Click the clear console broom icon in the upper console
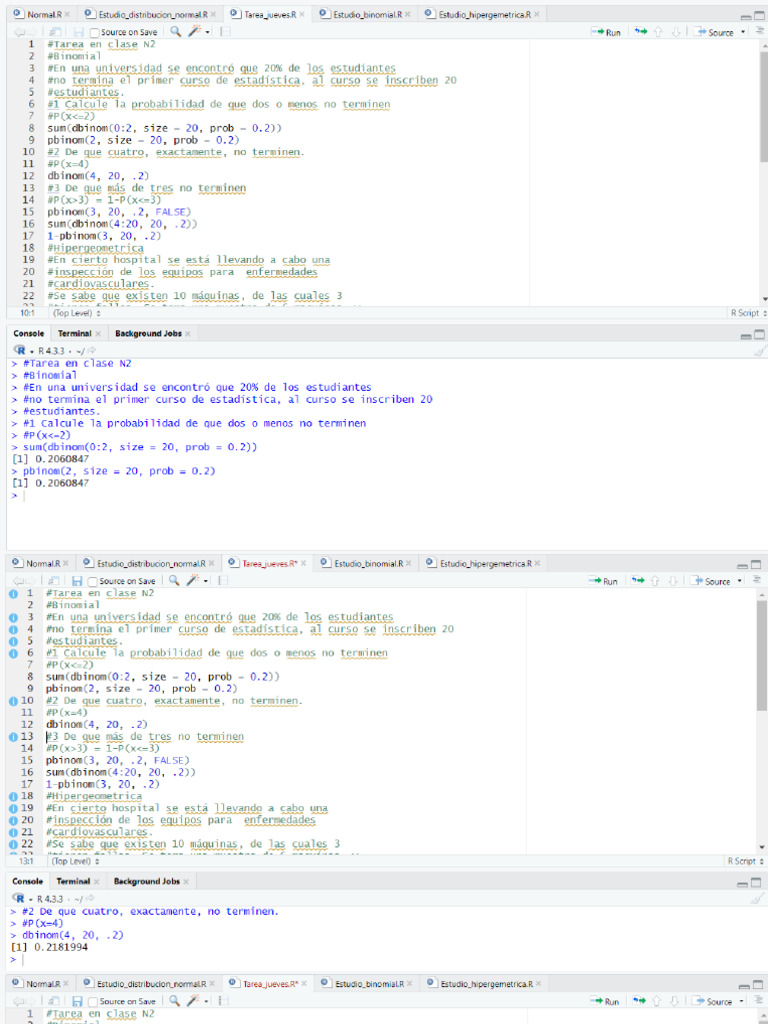The image size is (768, 1024). [x=760, y=351]
